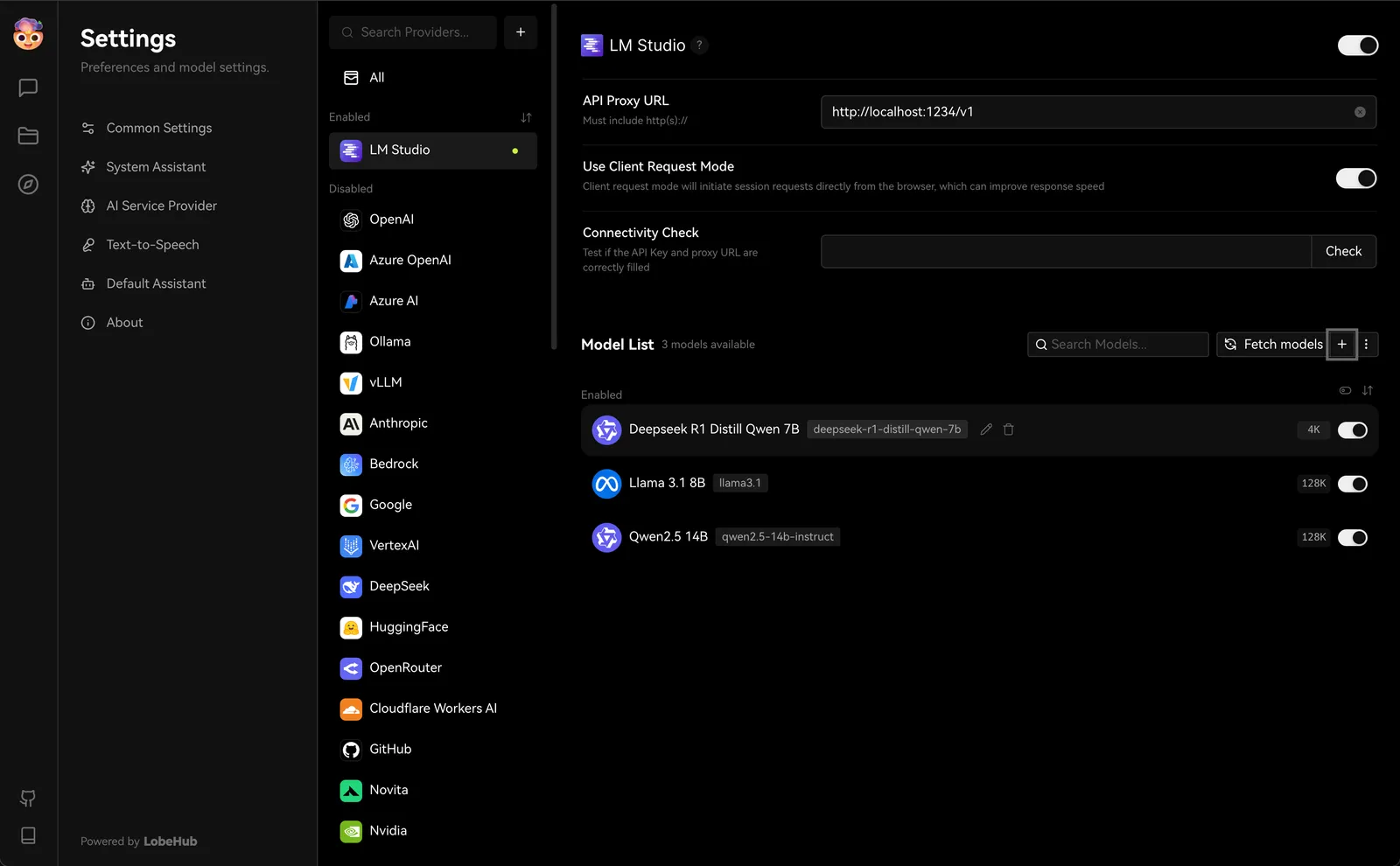This screenshot has width=1400, height=866.
Task: Open the model list sort control
Action: click(x=1367, y=390)
